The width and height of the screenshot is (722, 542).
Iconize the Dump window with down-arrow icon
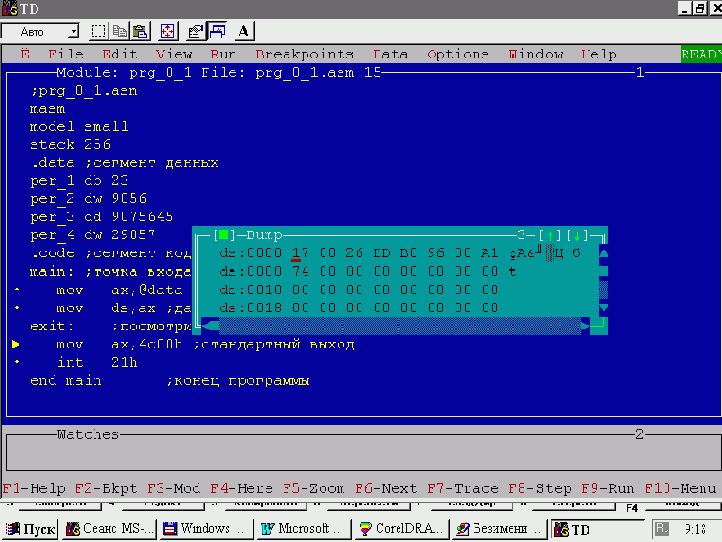point(577,235)
